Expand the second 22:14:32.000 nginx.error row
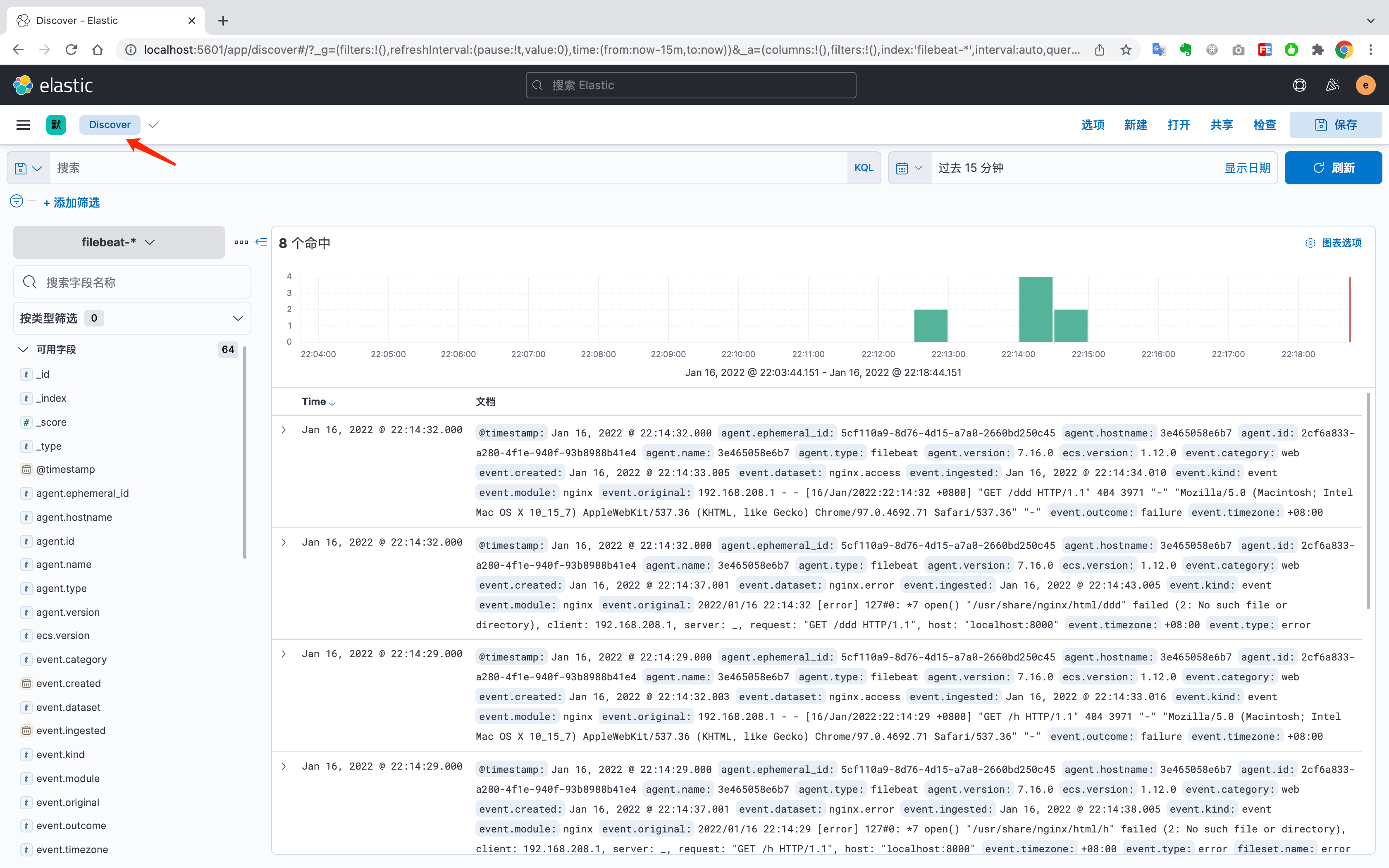The image size is (1389, 868). 284,542
